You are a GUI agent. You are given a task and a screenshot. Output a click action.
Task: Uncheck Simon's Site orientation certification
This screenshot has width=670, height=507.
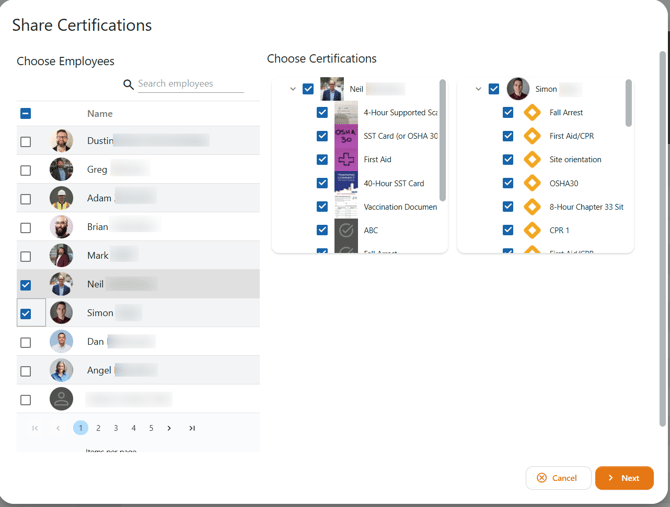coord(508,159)
